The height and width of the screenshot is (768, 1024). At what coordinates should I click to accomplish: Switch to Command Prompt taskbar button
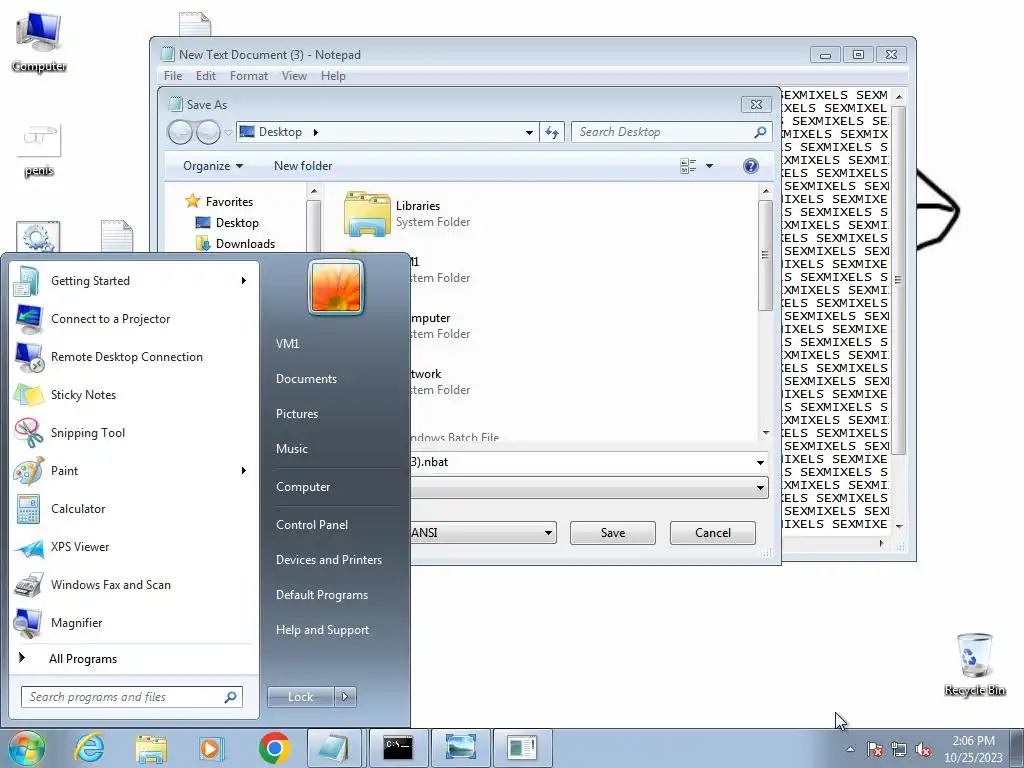398,748
